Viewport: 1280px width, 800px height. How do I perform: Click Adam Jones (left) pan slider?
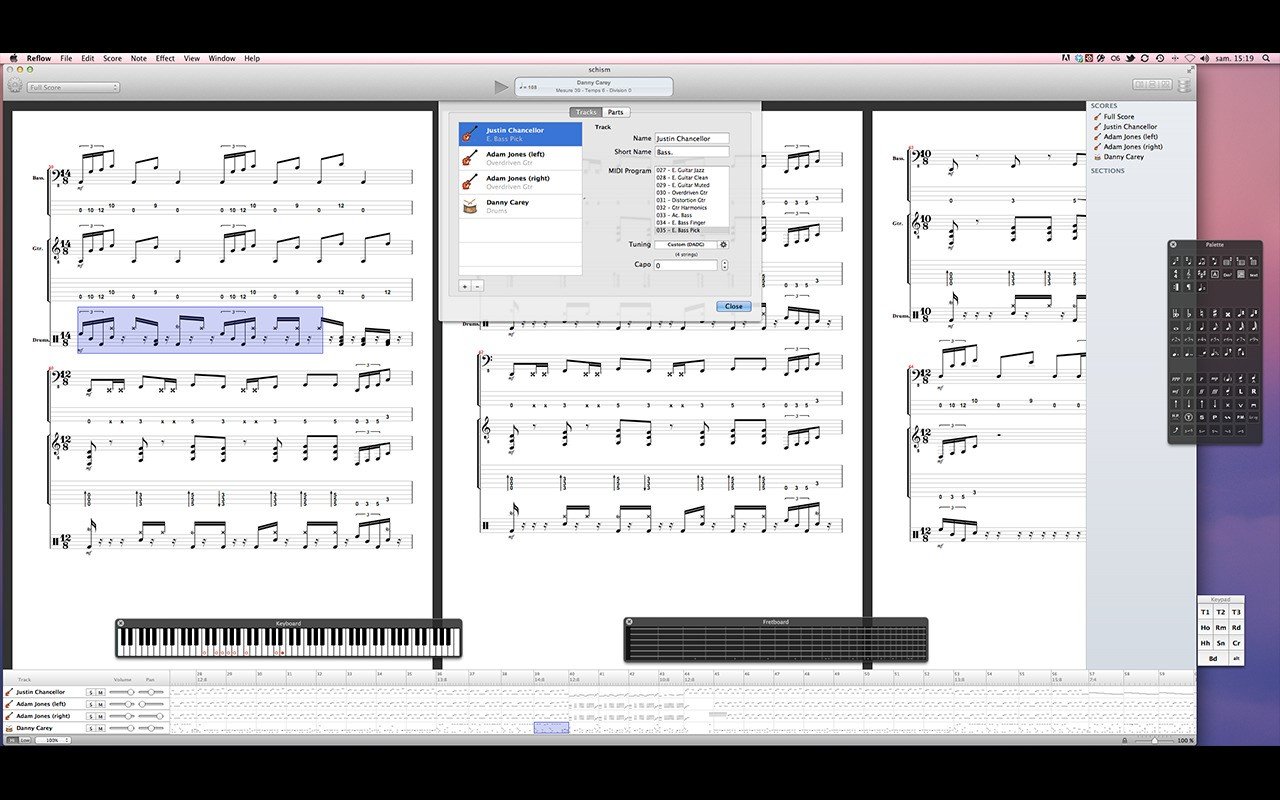tap(151, 704)
